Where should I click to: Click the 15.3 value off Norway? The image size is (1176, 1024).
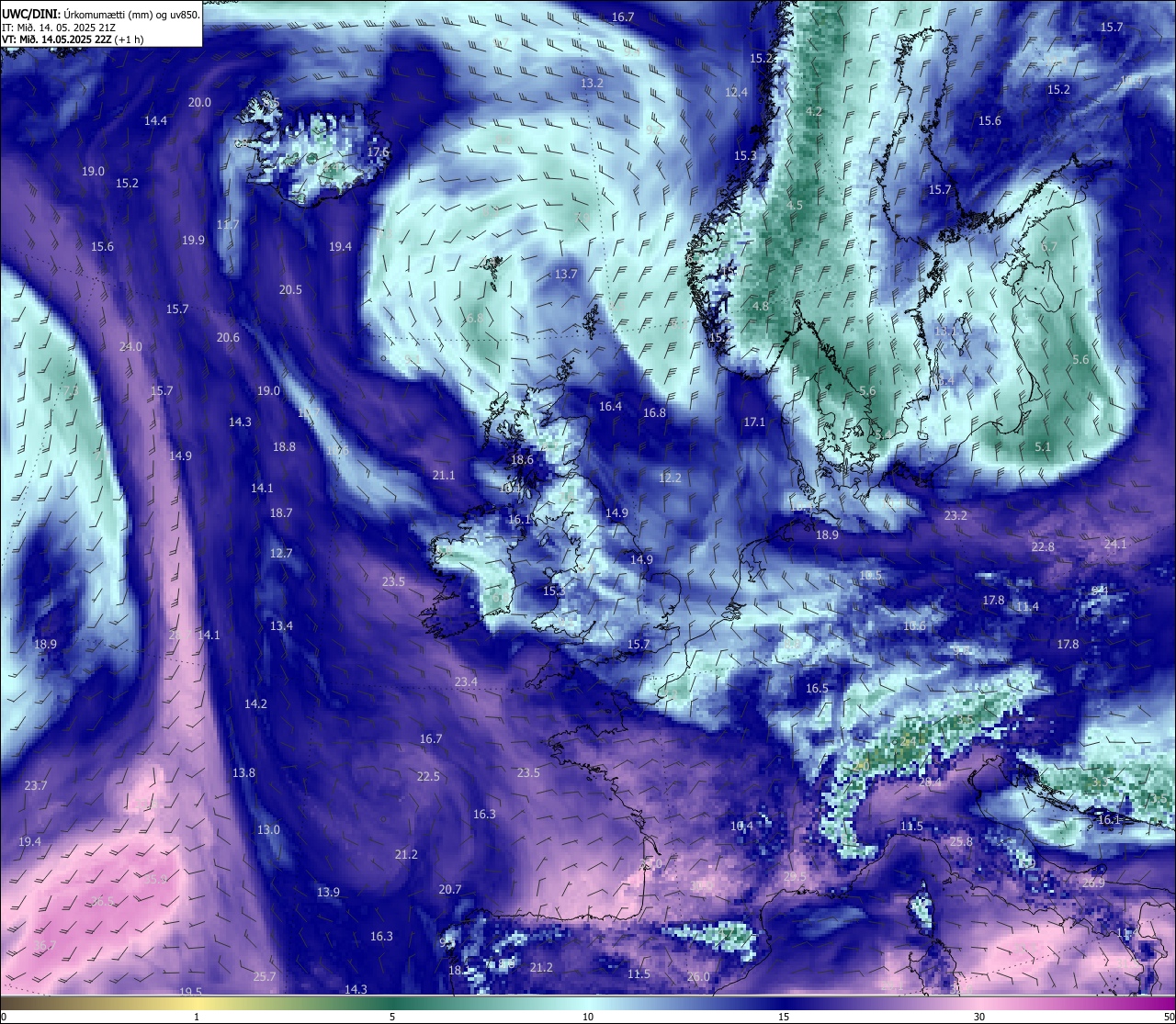(745, 156)
